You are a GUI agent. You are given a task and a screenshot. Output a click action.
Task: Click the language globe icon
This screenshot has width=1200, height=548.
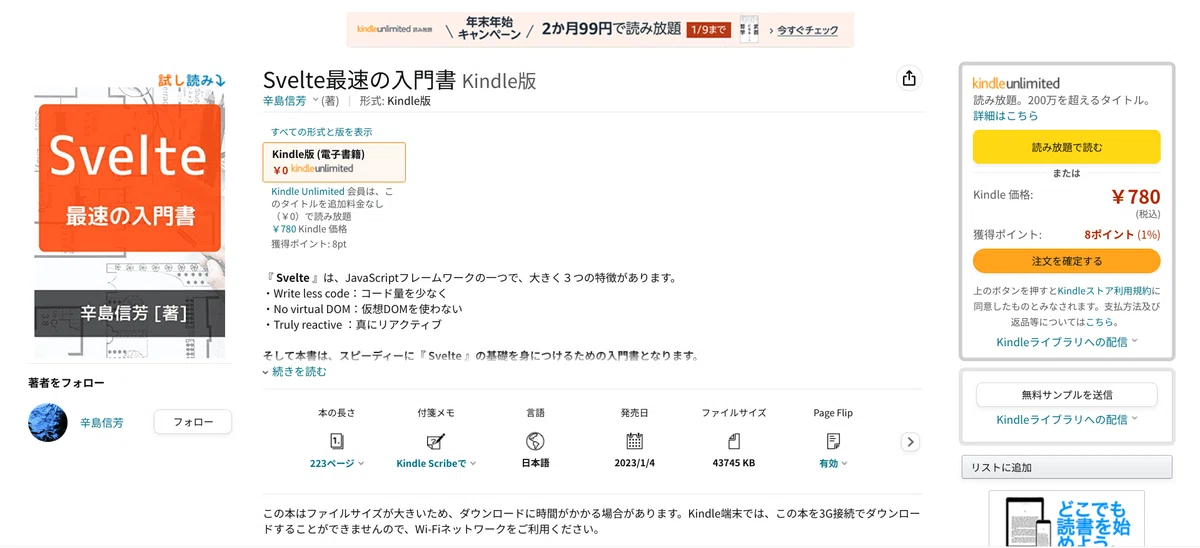pyautogui.click(x=535, y=441)
